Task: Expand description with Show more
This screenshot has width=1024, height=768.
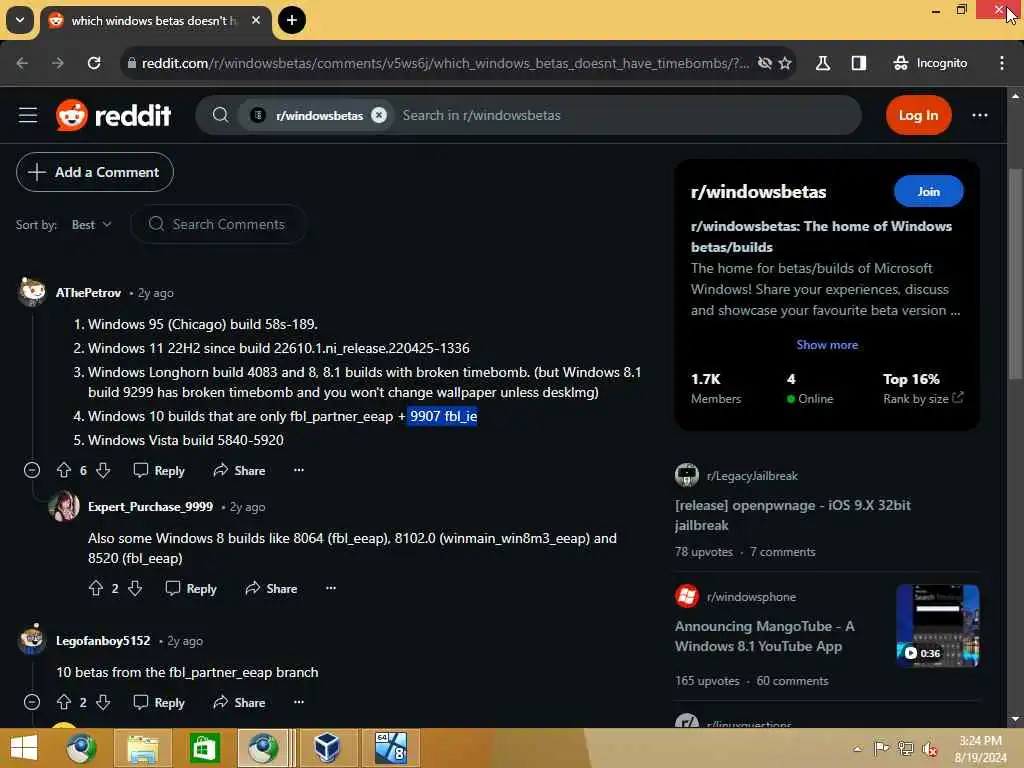Action: tap(827, 345)
